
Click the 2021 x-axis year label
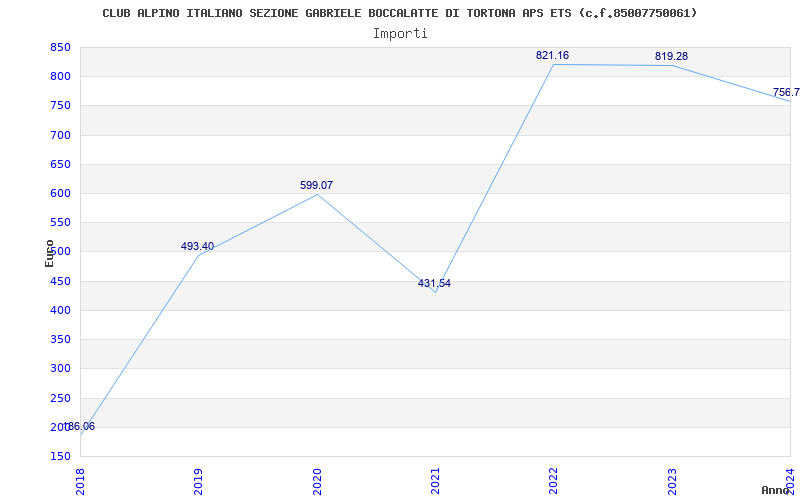(435, 481)
